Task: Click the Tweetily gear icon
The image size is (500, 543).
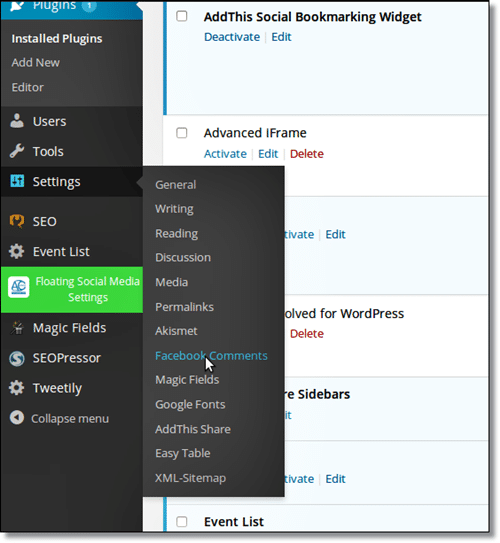Action: point(17,388)
